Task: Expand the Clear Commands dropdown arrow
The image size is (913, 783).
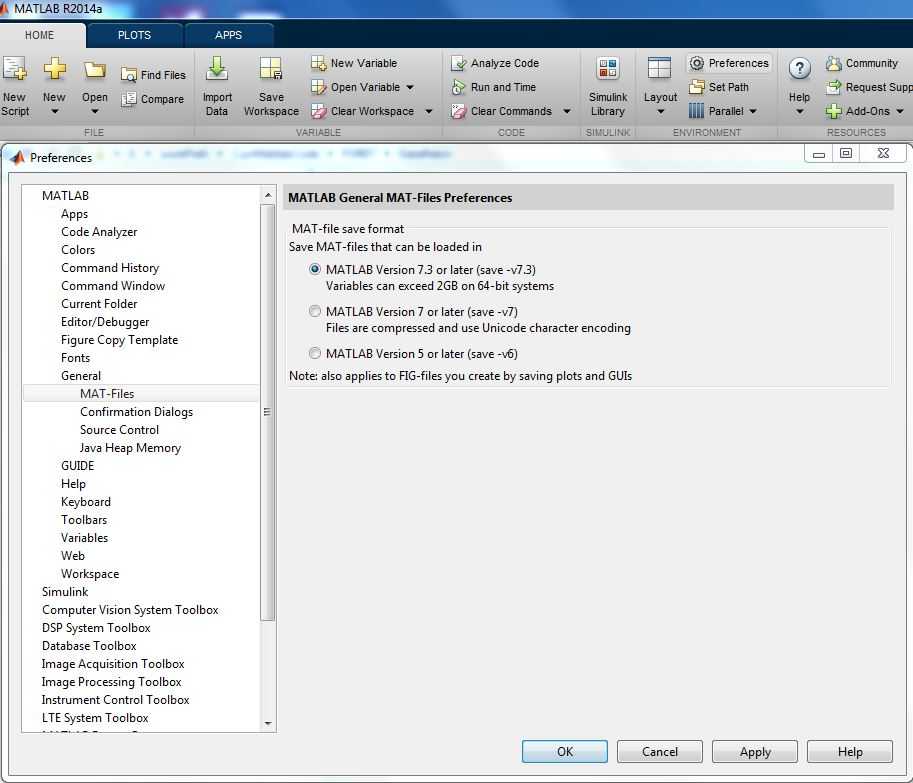Action: pos(567,111)
